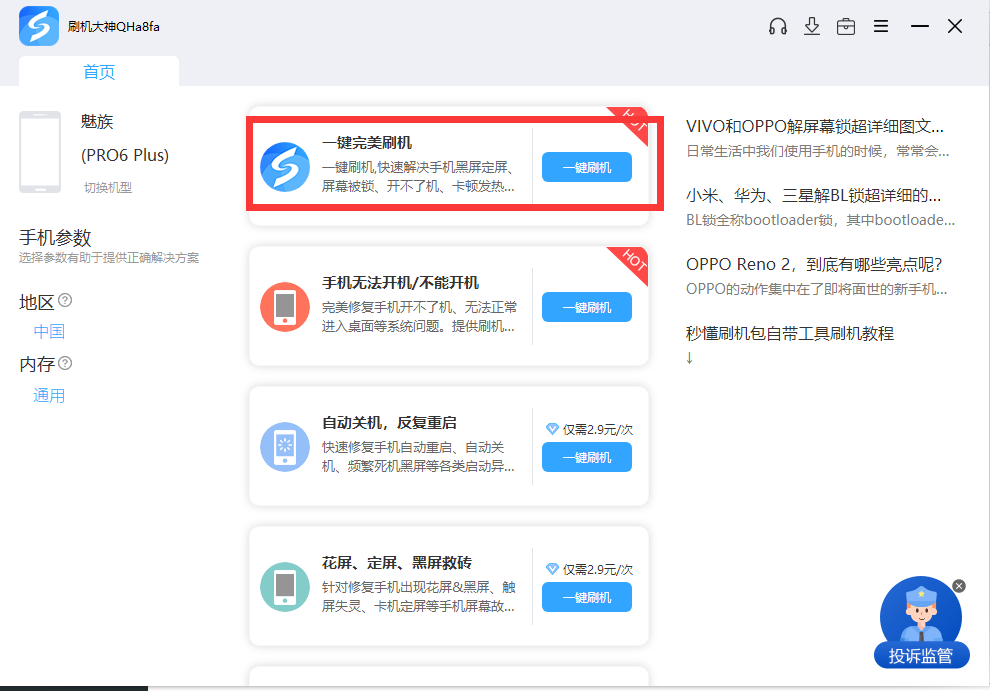Open the hamburger main menu
This screenshot has height=691, width=990.
click(x=881, y=26)
